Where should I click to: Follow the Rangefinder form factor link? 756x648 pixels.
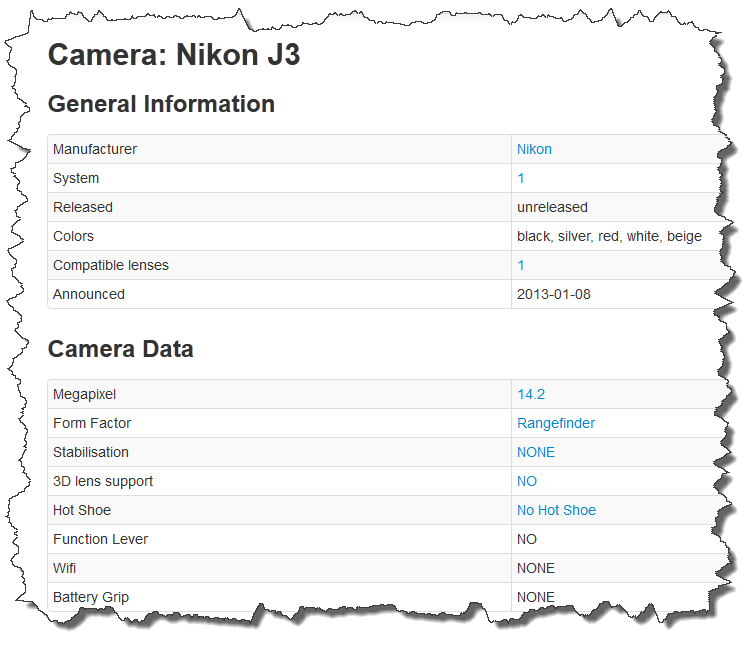(x=556, y=423)
